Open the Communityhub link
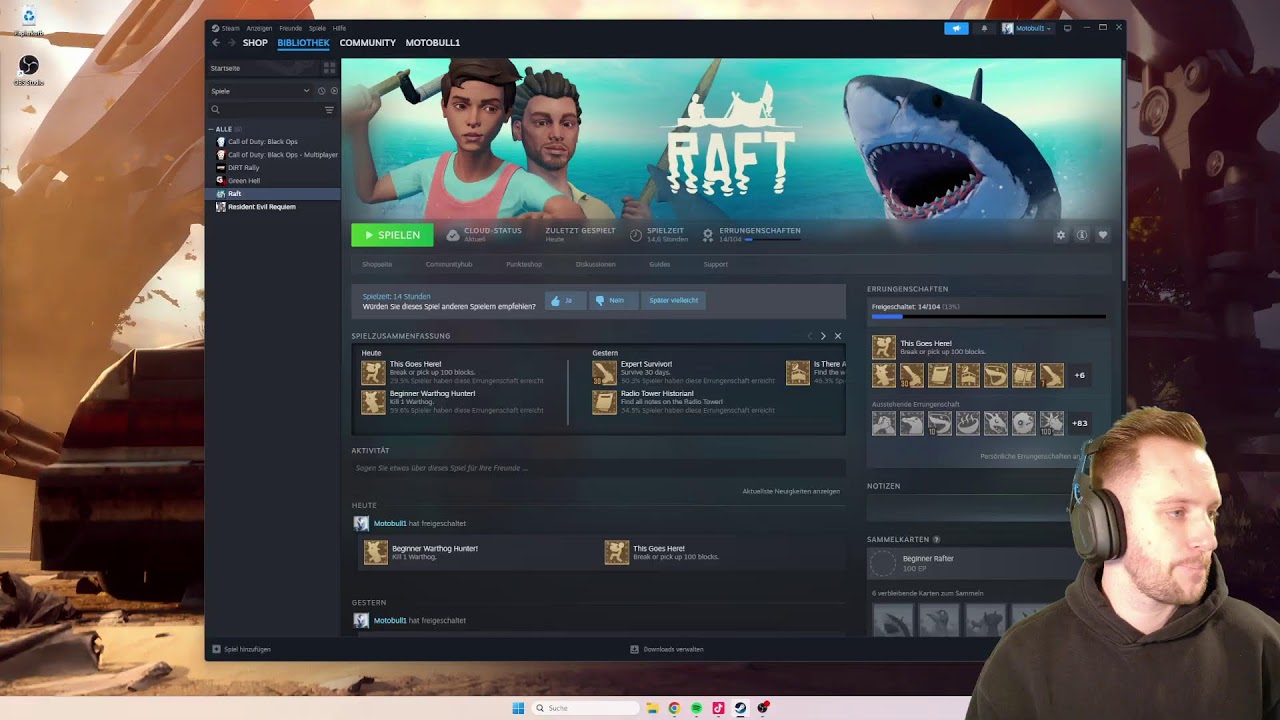 pos(449,264)
